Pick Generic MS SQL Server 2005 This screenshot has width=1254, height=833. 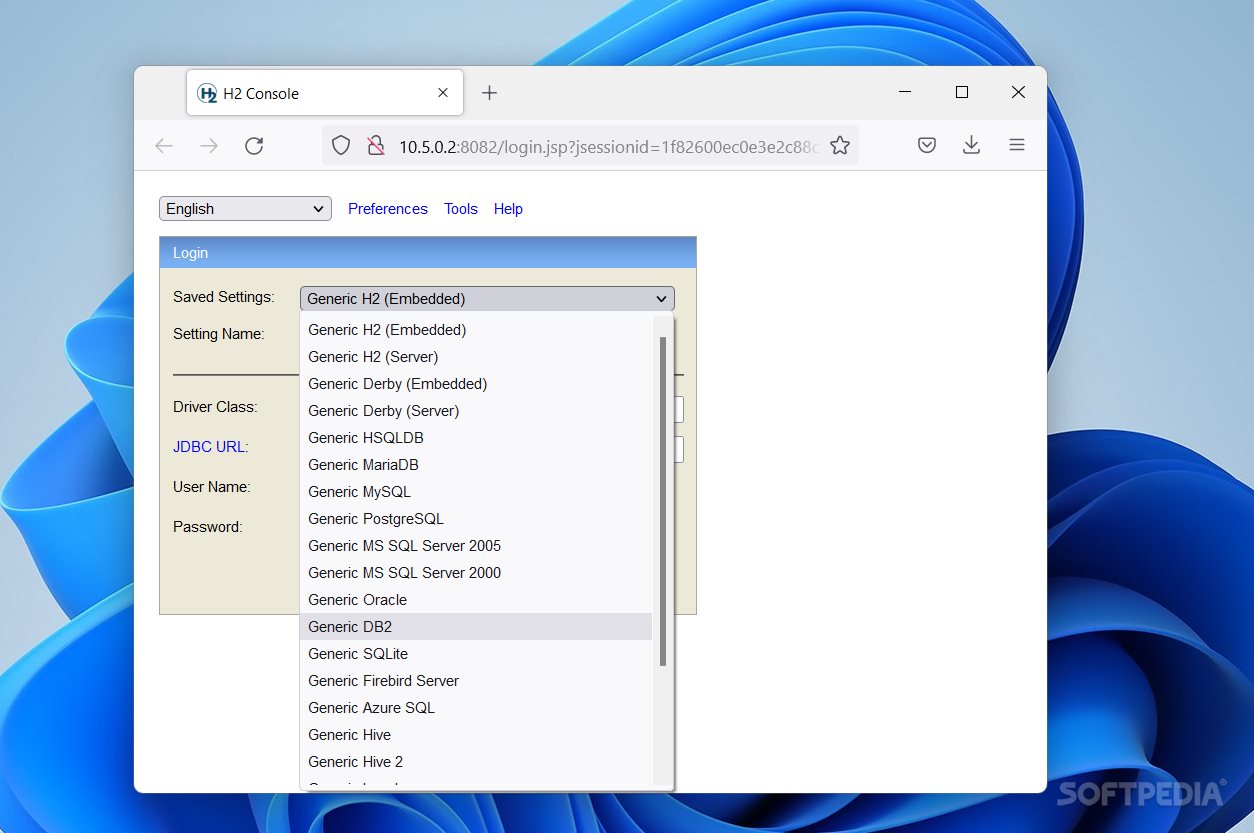tap(476, 546)
